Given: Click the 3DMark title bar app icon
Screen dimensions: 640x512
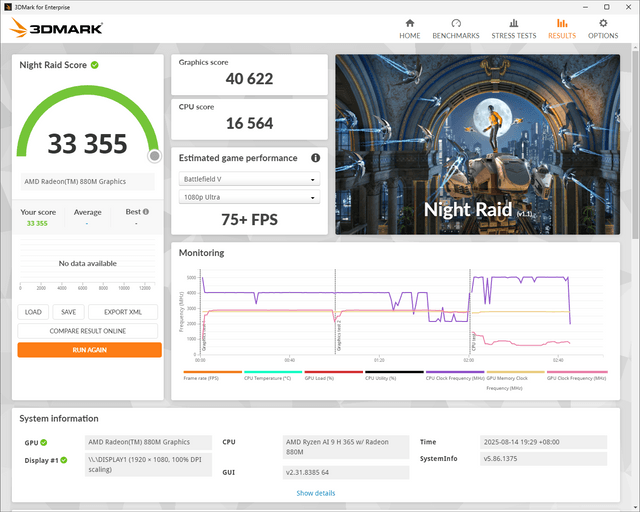Looking at the screenshot, I should [7, 7].
